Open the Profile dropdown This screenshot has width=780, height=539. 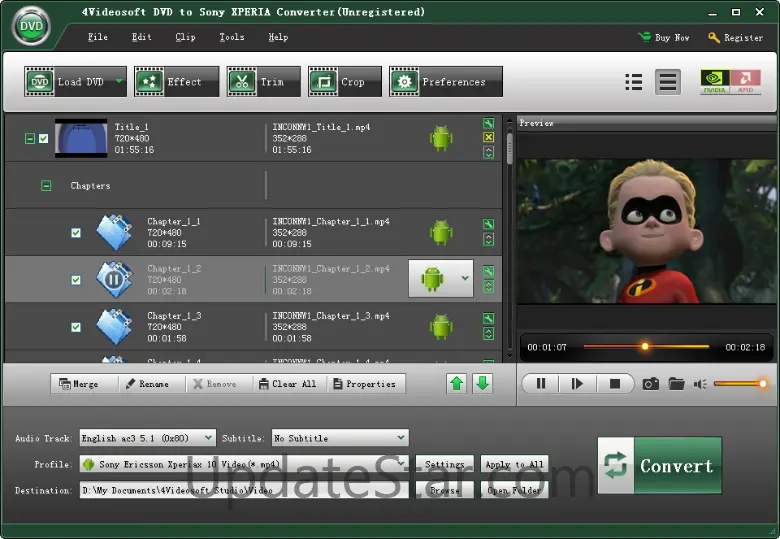click(244, 464)
